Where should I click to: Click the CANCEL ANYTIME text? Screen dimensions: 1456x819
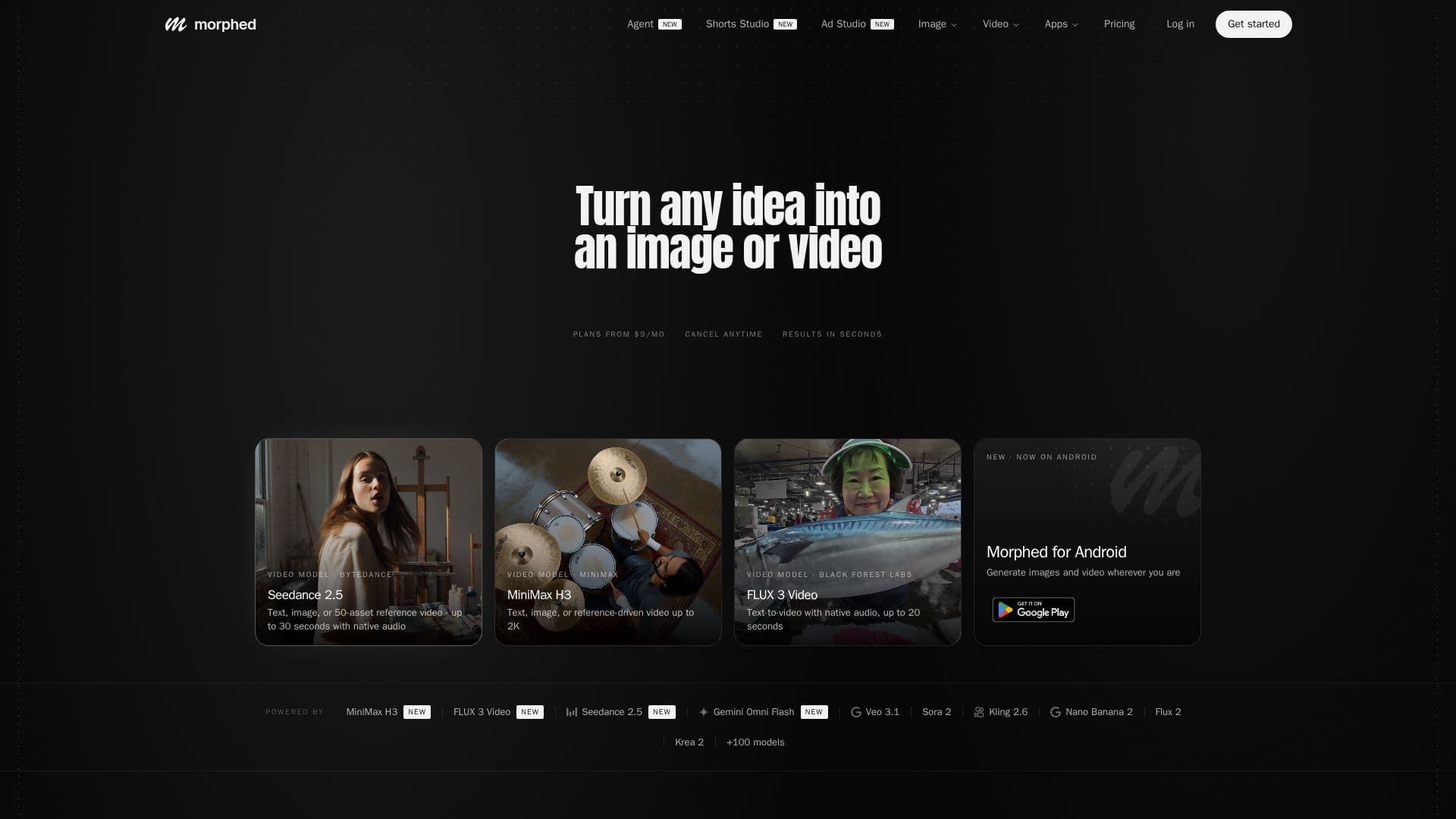723,334
